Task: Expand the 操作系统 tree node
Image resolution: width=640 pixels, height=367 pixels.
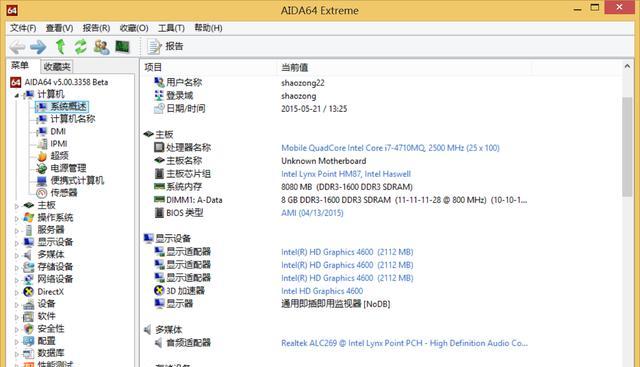Action: [17, 218]
